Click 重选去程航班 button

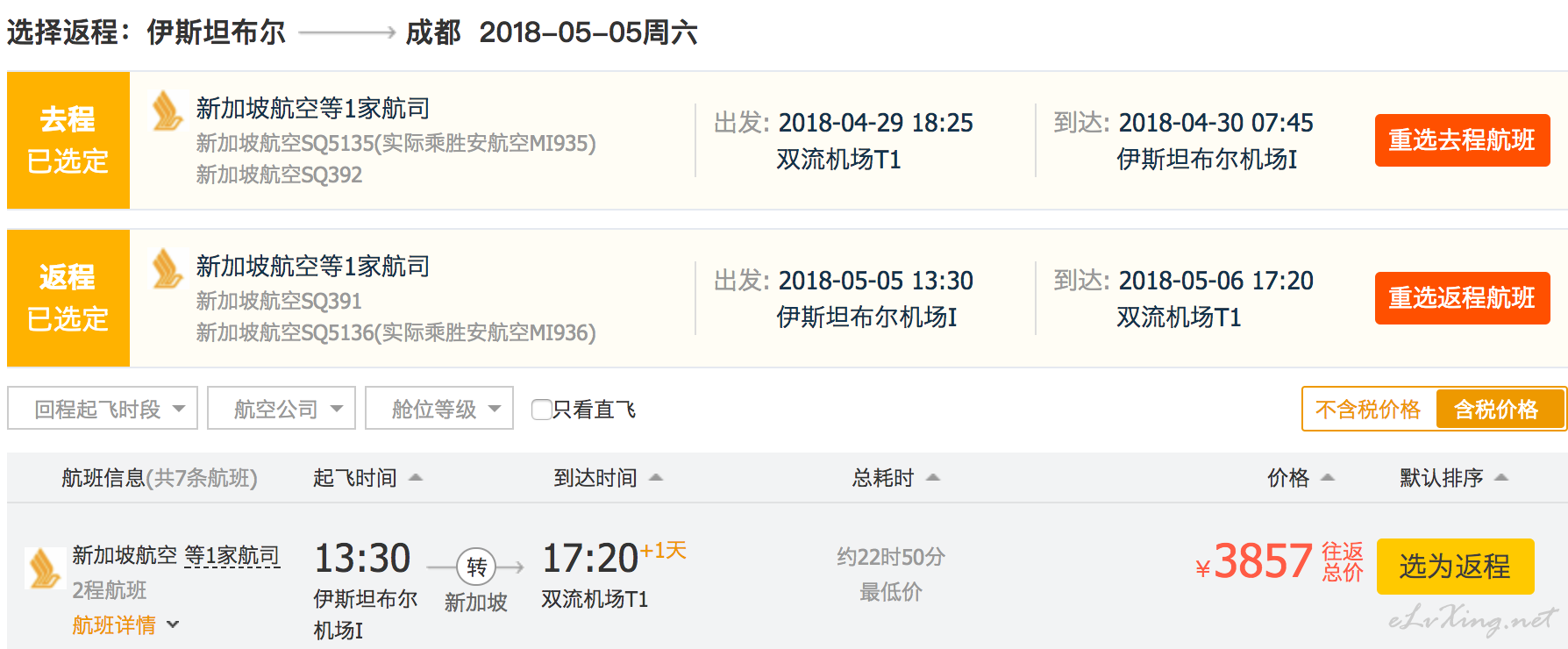1462,140
